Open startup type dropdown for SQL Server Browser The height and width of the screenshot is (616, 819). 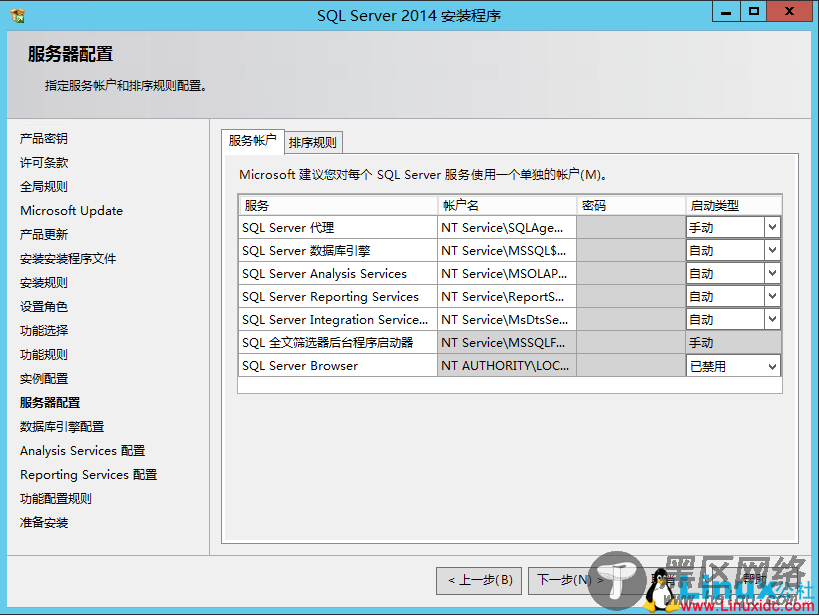pyautogui.click(x=773, y=366)
